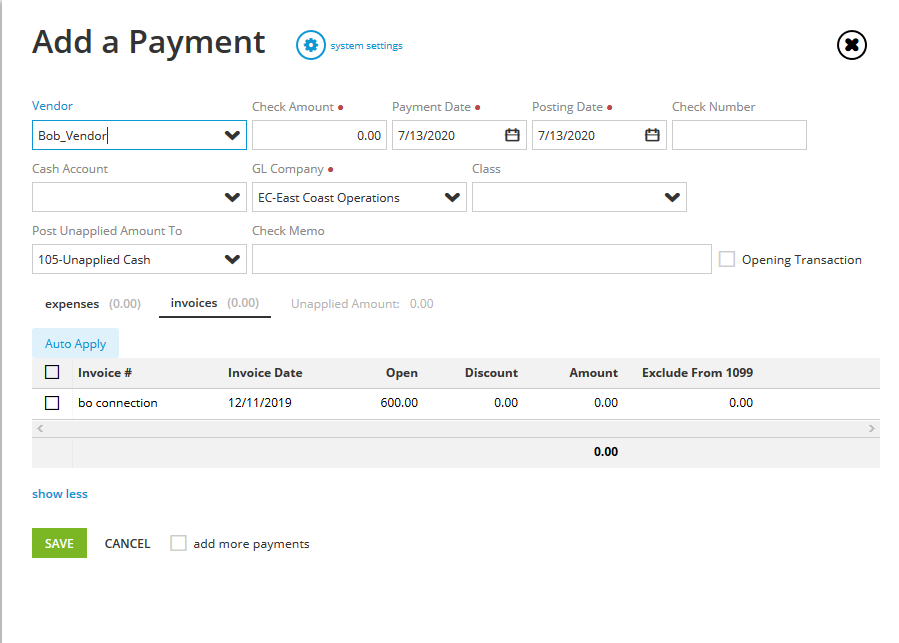899x643 pixels.
Task: Click the CANCEL button
Action: coord(127,543)
